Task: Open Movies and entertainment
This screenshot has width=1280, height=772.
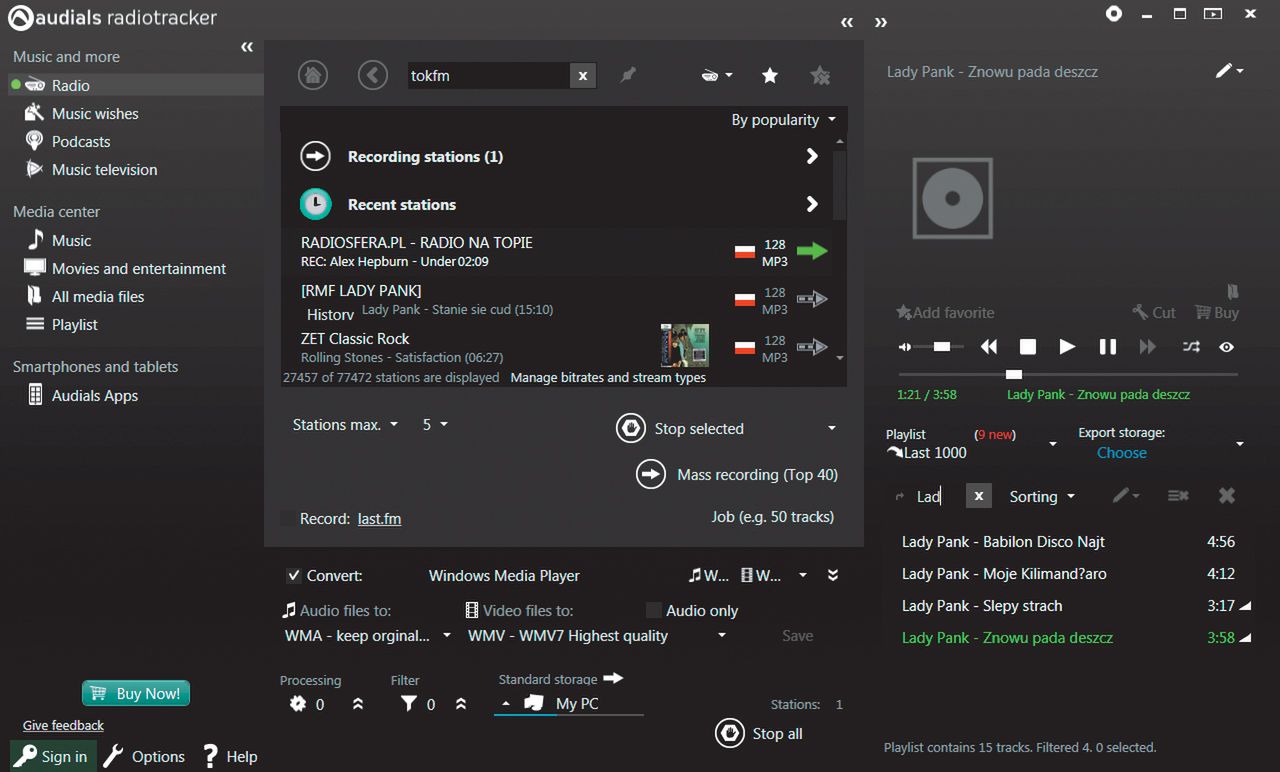Action: [x=139, y=268]
